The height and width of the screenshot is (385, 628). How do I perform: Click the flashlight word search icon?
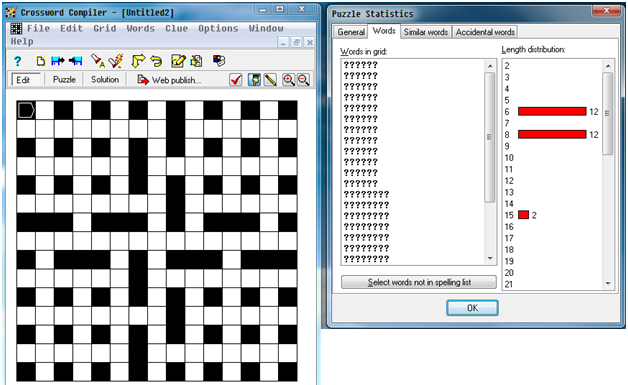click(97, 61)
